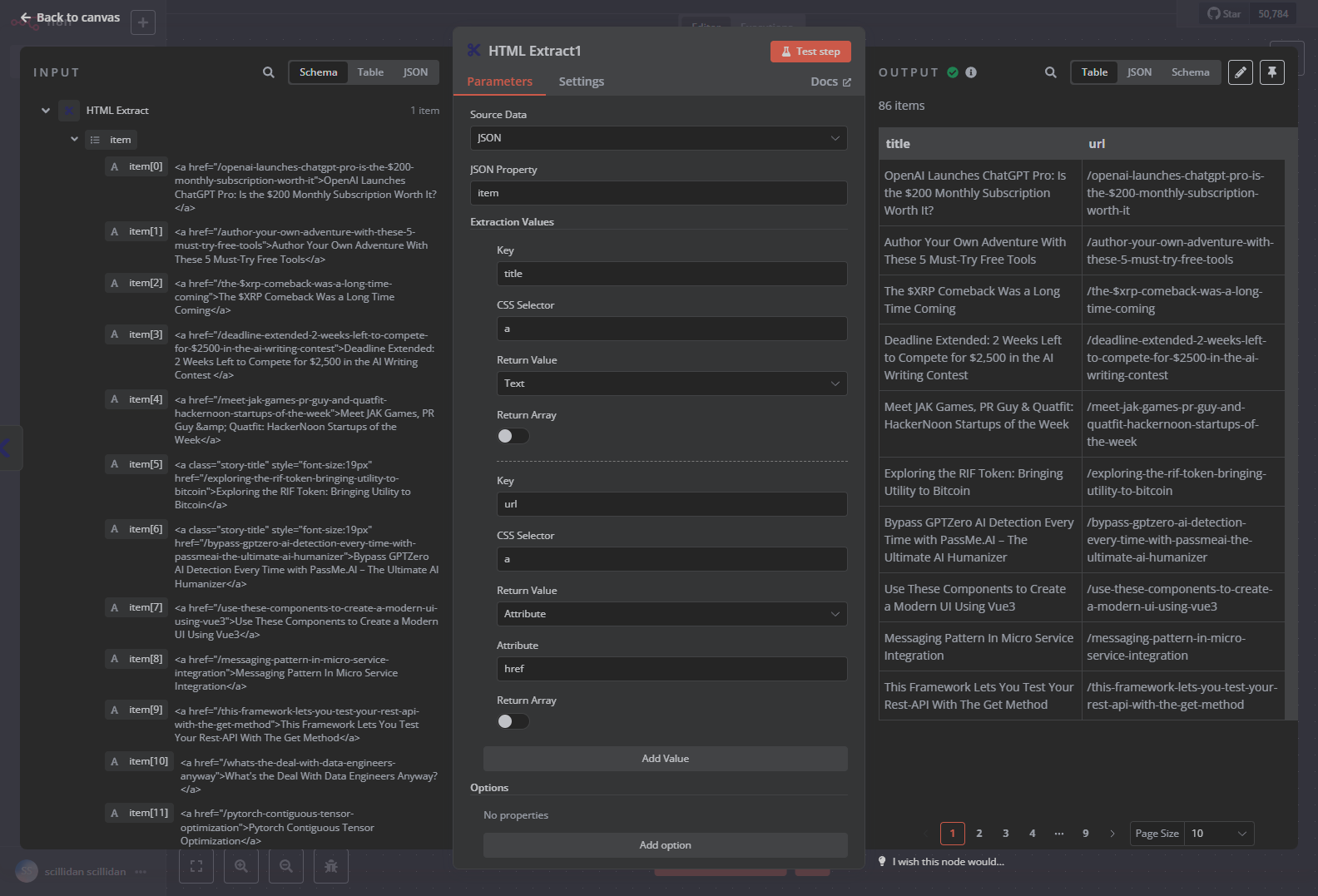The width and height of the screenshot is (1318, 896).
Task: Click the first CSS Selector field
Action: tap(672, 329)
